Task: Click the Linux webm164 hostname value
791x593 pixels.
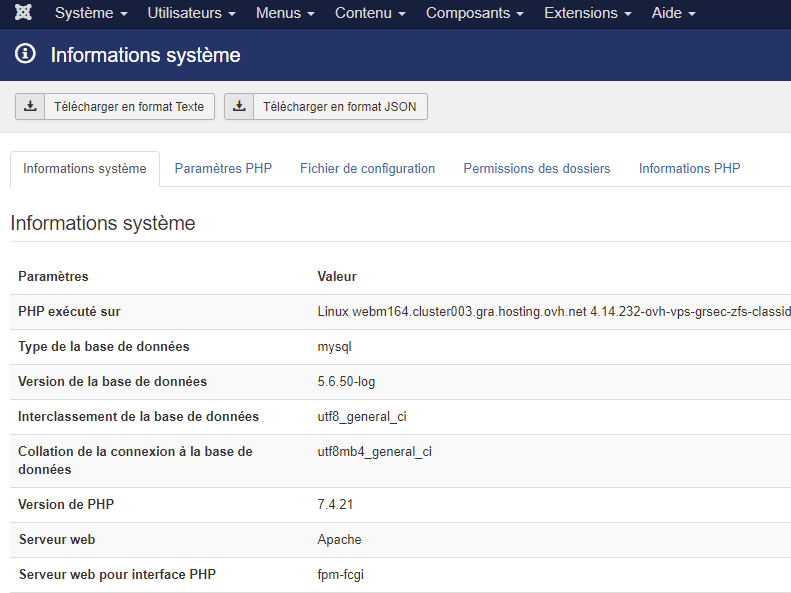Action: tap(554, 312)
